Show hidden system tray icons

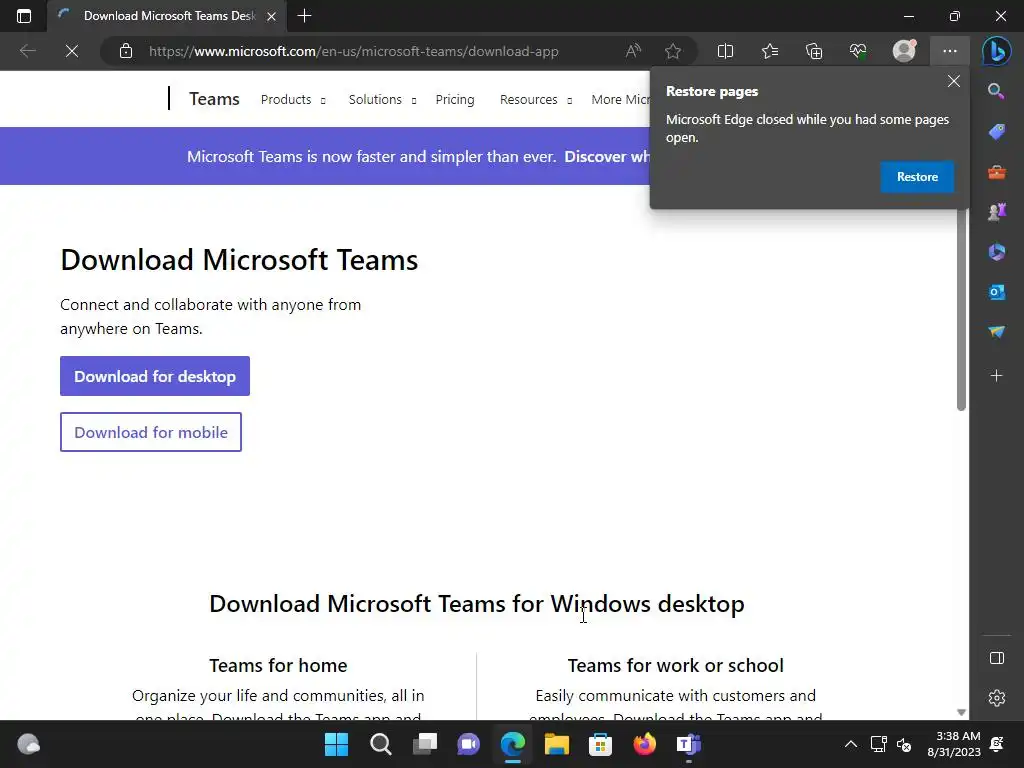850,744
